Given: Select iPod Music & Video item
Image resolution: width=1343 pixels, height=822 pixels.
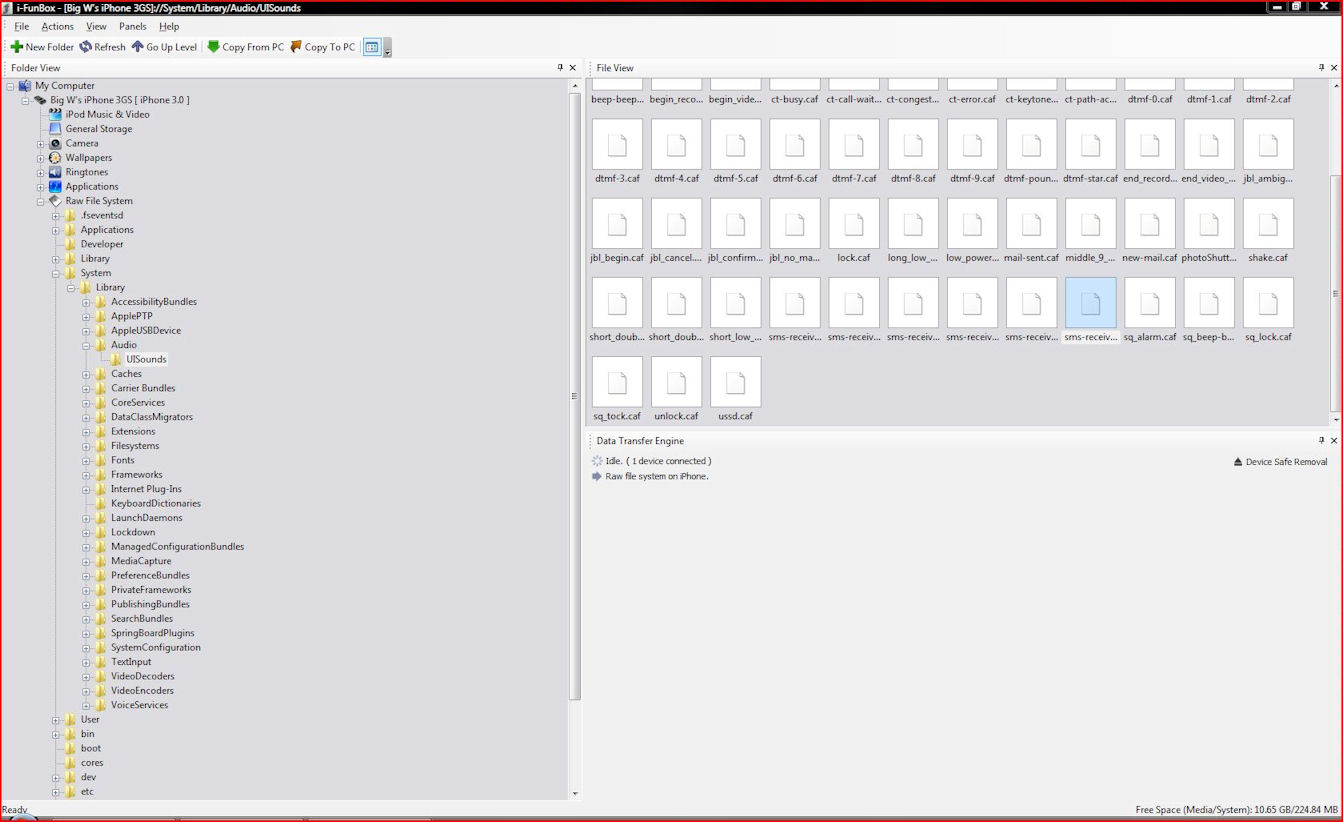Looking at the screenshot, I should pyautogui.click(x=107, y=115).
